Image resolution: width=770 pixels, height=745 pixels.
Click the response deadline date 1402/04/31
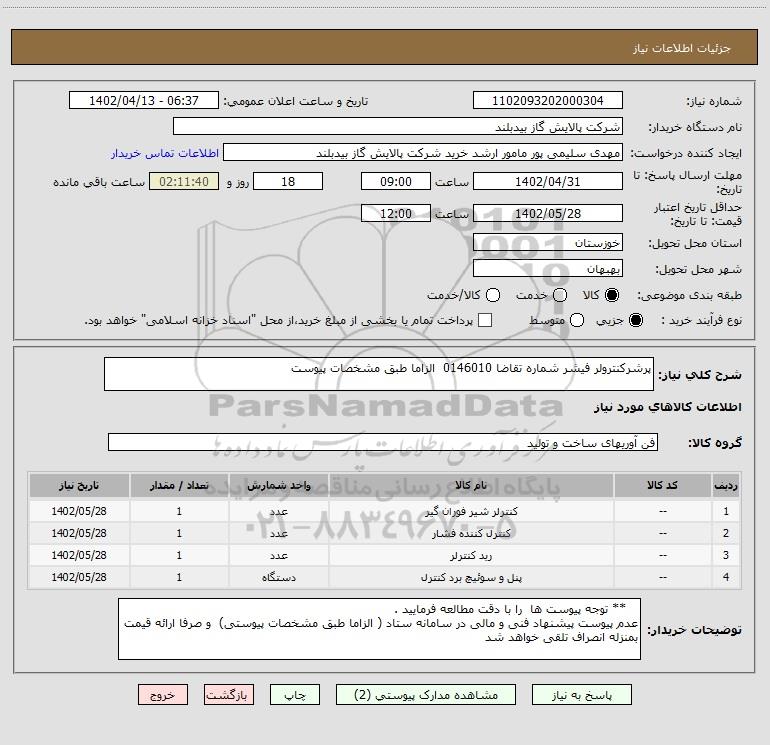[x=548, y=181]
